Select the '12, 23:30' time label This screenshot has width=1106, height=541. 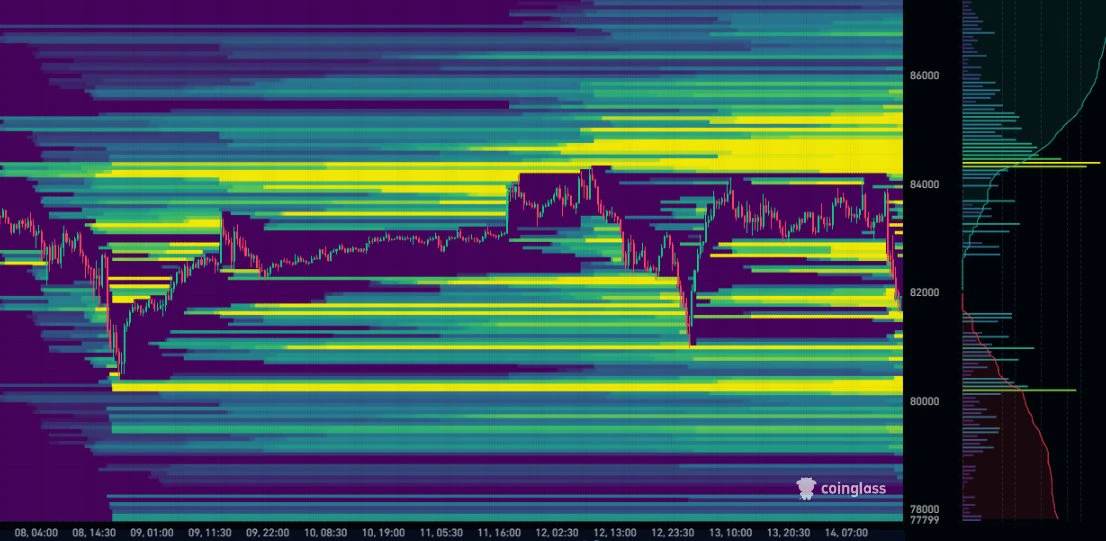[672, 533]
